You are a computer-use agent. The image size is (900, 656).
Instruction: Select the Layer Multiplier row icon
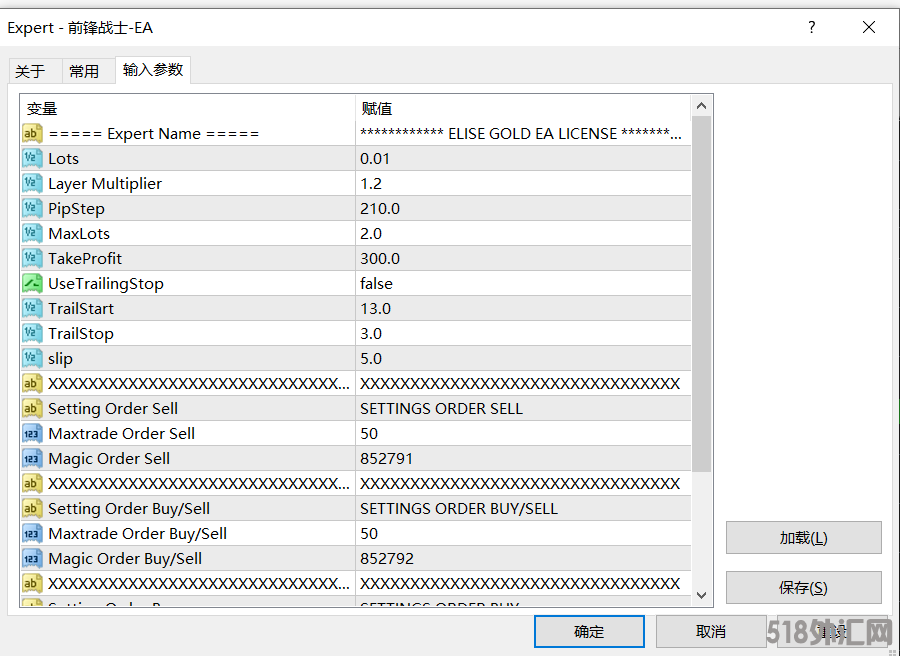[x=32, y=183]
